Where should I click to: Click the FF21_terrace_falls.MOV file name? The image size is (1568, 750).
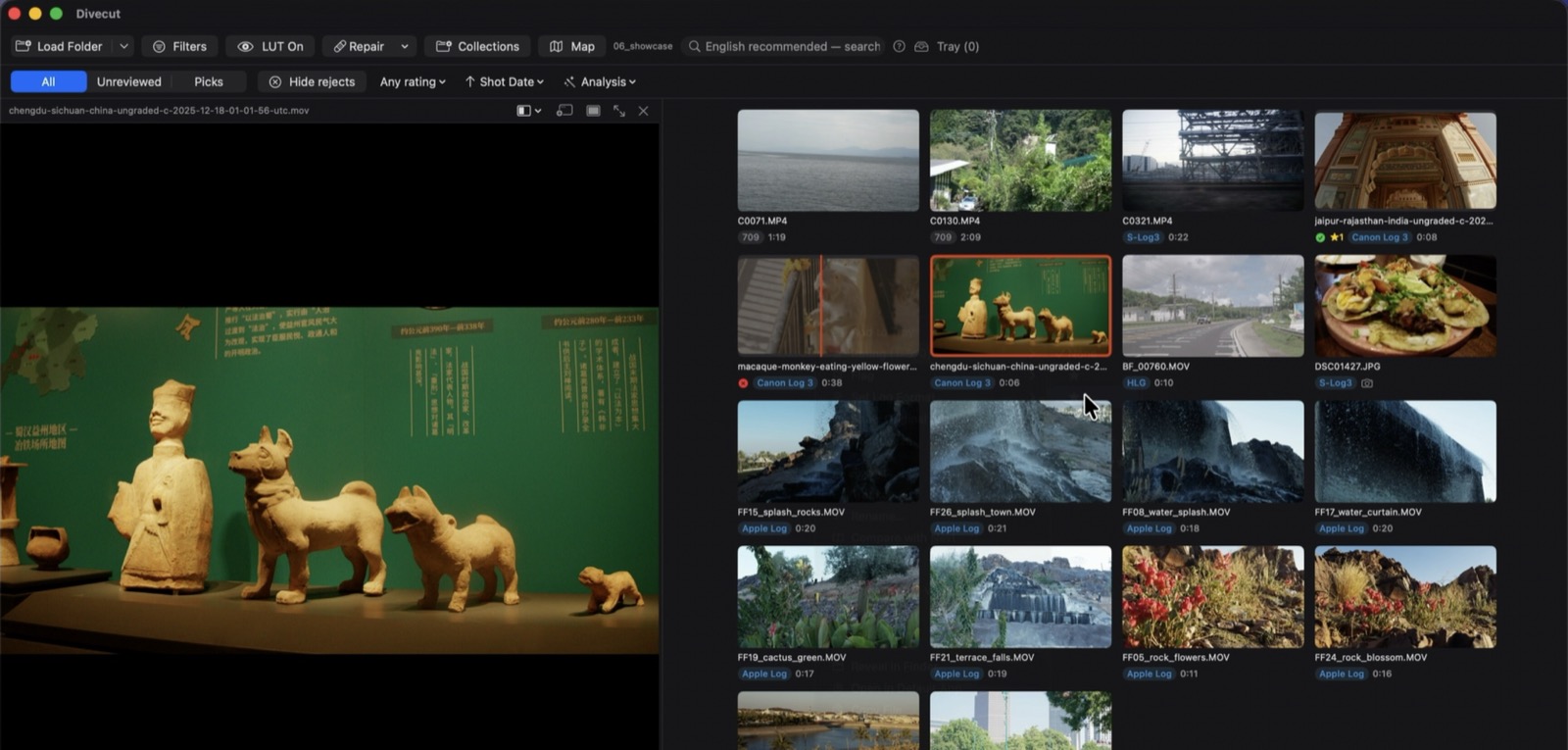[982, 658]
